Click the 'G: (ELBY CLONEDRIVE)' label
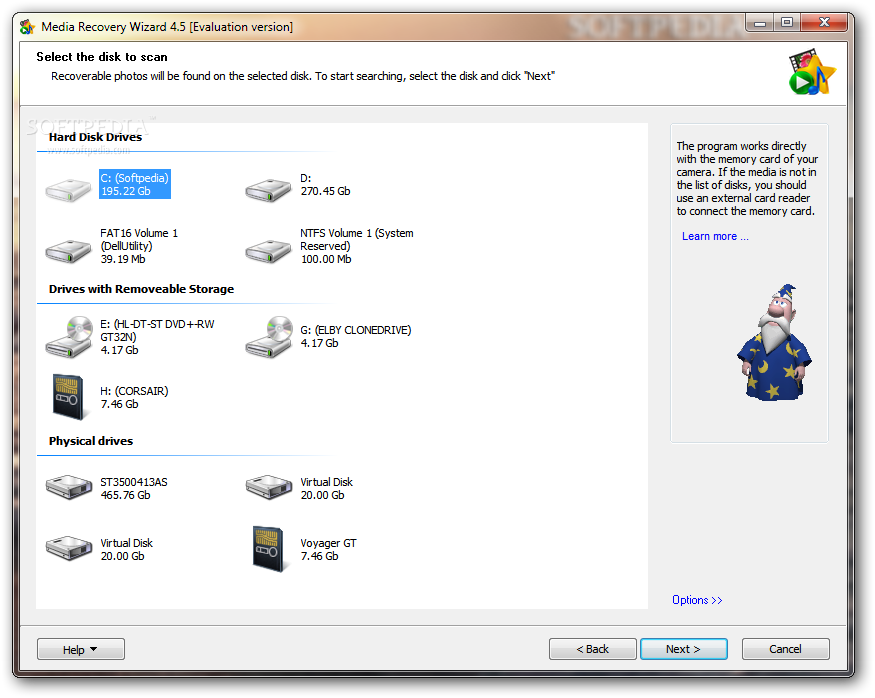This screenshot has height=698, width=875. tap(355, 330)
